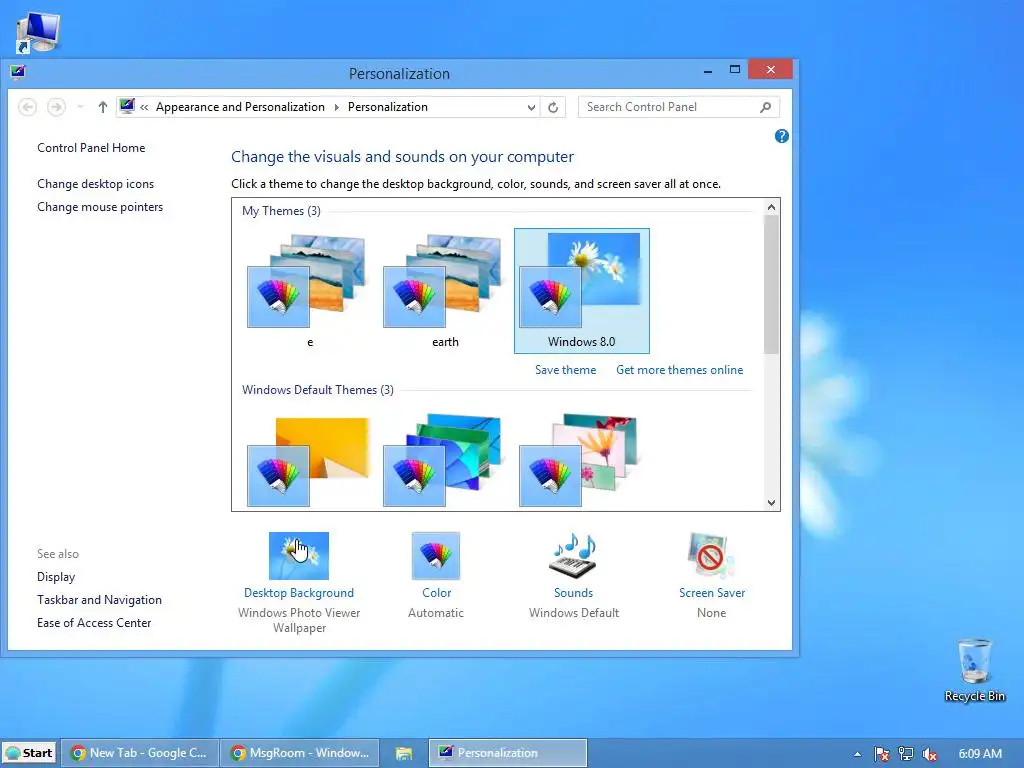Select the "e" theme
Screen dimensions: 1024x768
[310, 291]
